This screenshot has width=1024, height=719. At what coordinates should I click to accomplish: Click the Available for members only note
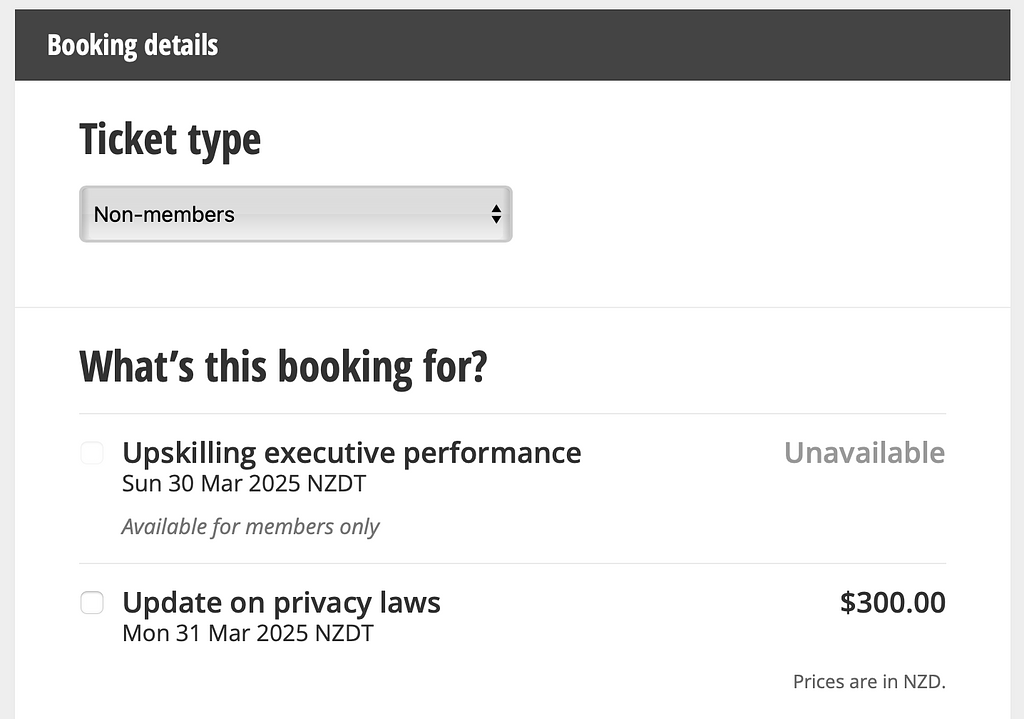point(250,526)
